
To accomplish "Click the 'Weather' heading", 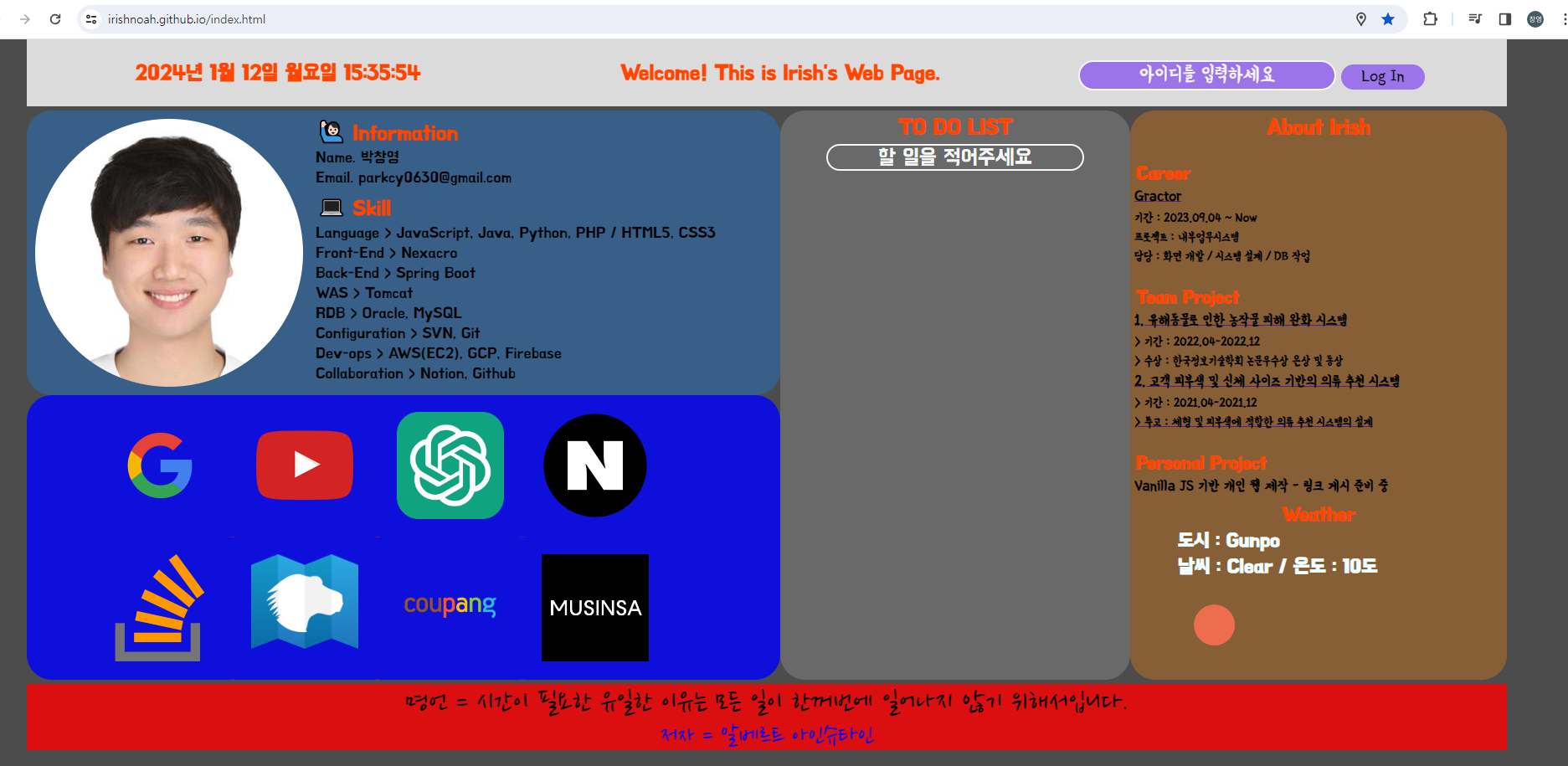I will pyautogui.click(x=1319, y=515).
